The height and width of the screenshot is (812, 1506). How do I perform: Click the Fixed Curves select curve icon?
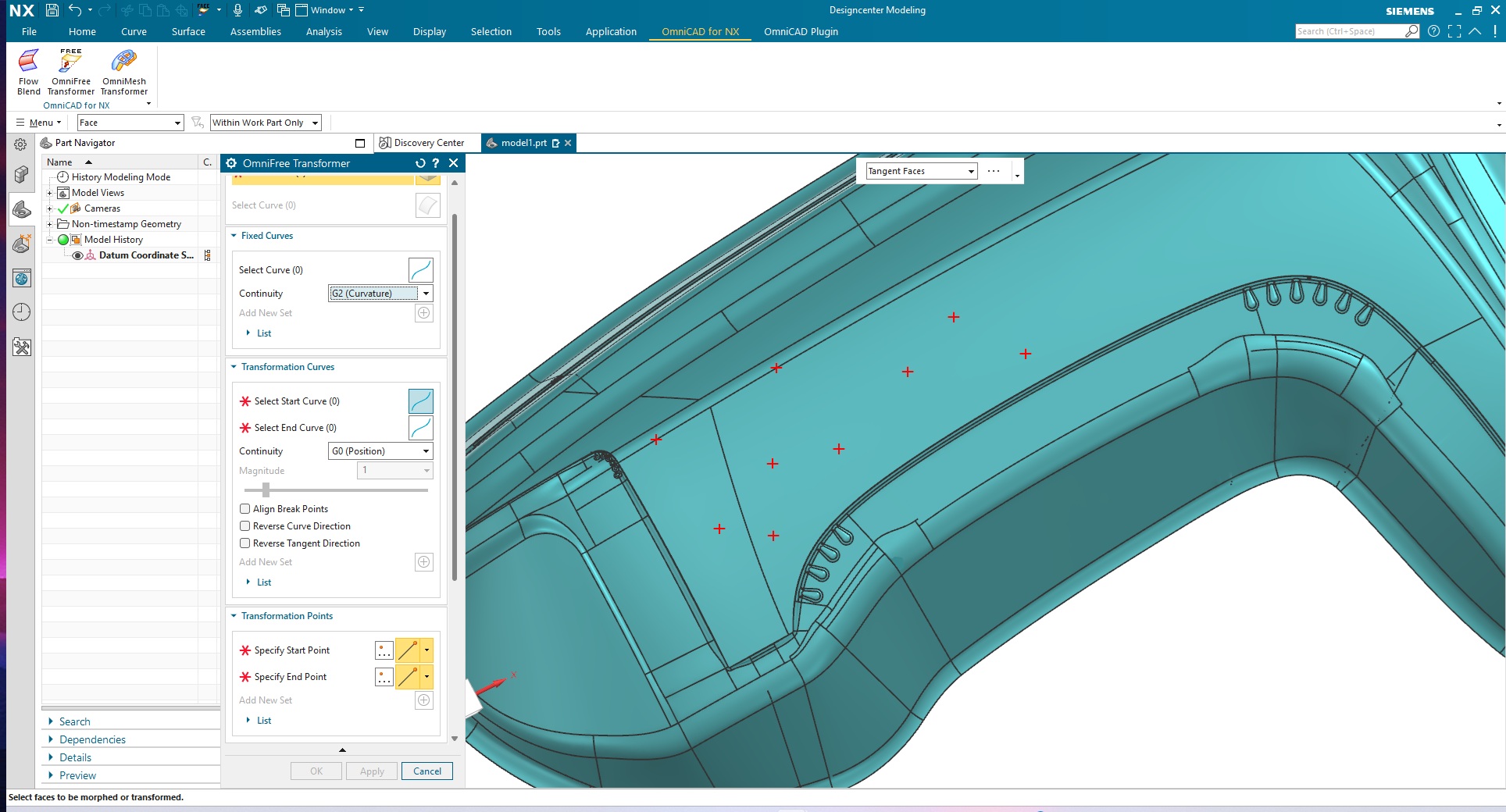click(x=420, y=270)
